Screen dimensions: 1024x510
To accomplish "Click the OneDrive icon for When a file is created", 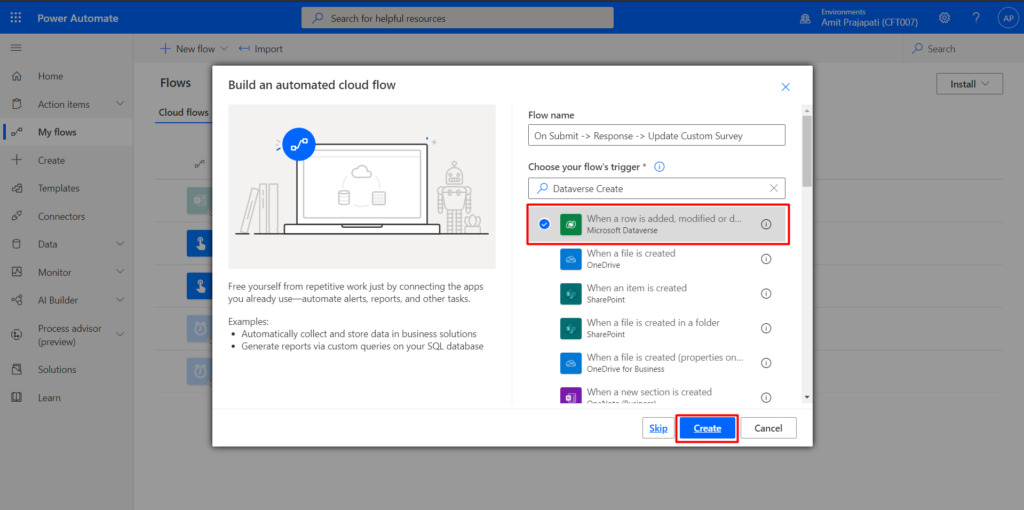I will point(571,259).
